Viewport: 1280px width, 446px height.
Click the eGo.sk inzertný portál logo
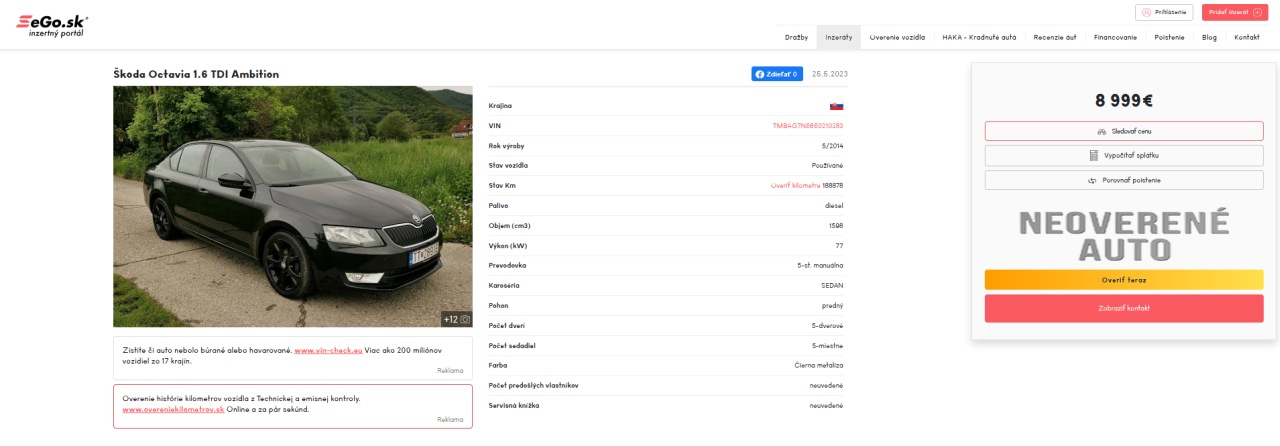pos(52,25)
